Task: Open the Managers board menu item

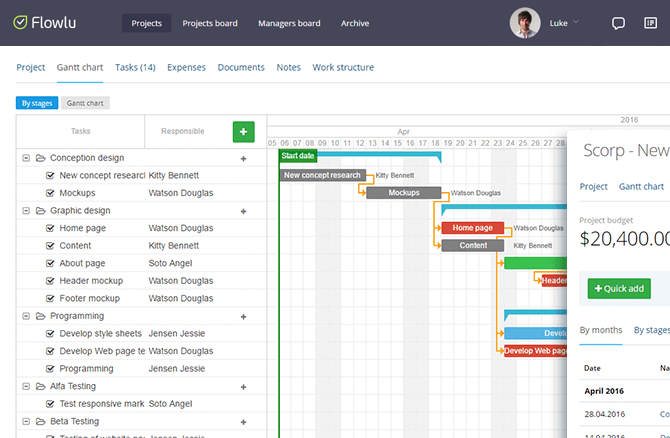Action: pos(289,23)
